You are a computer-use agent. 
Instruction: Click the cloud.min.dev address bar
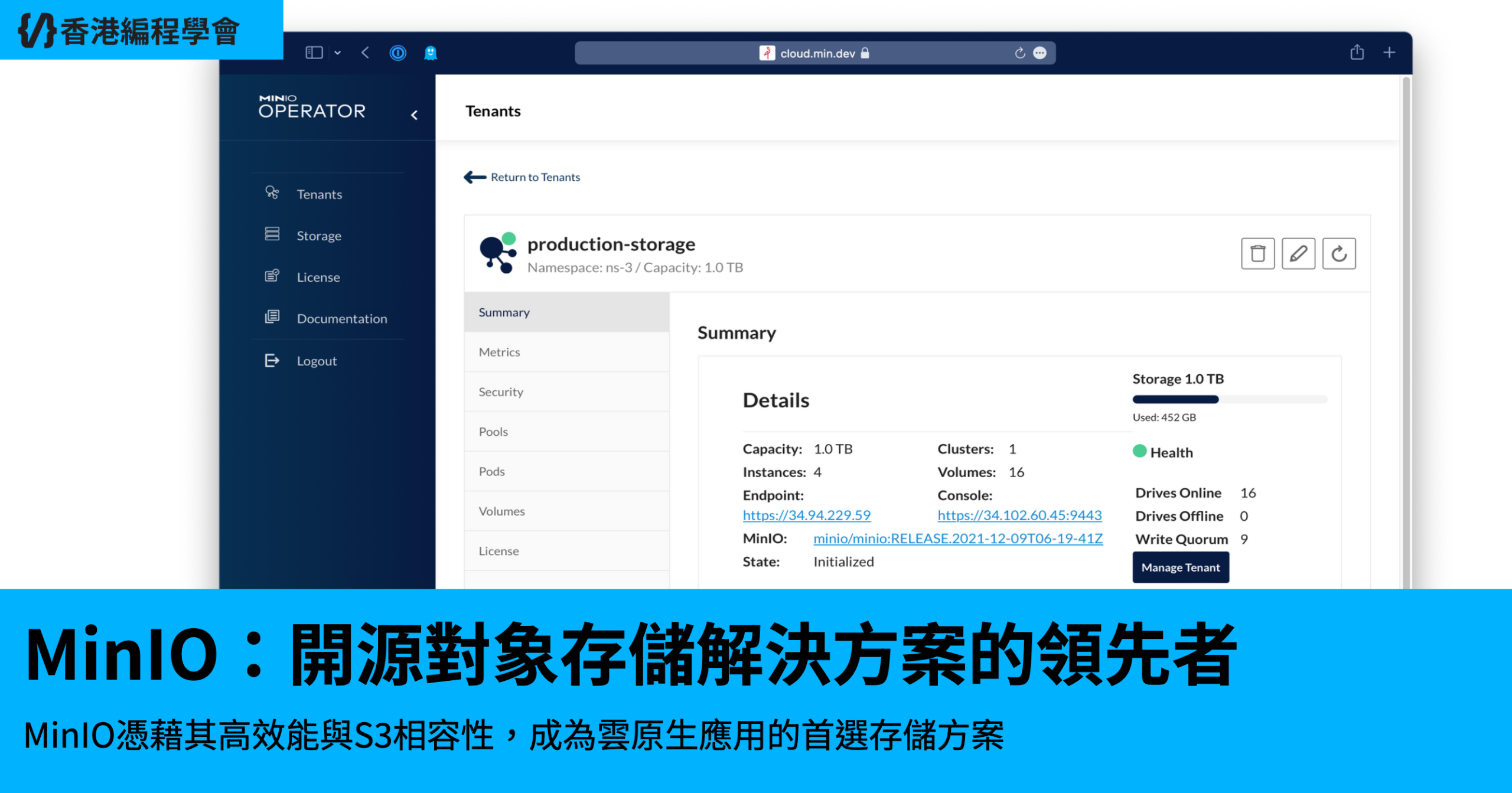(x=815, y=53)
